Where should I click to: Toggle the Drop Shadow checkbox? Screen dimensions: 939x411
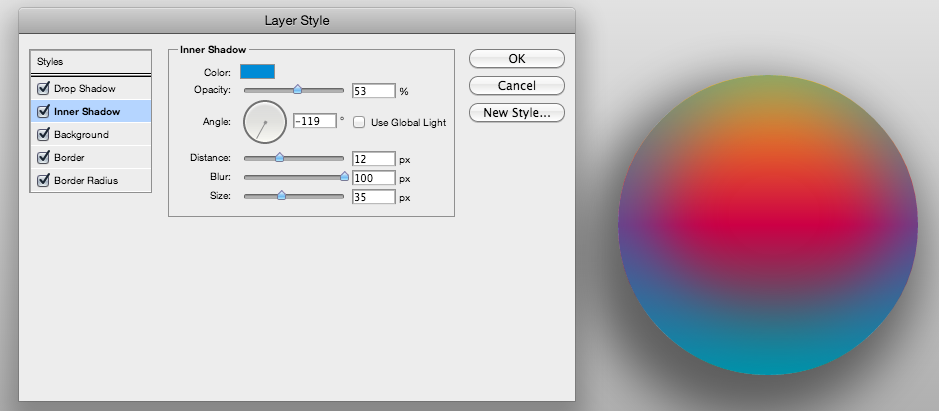point(43,89)
